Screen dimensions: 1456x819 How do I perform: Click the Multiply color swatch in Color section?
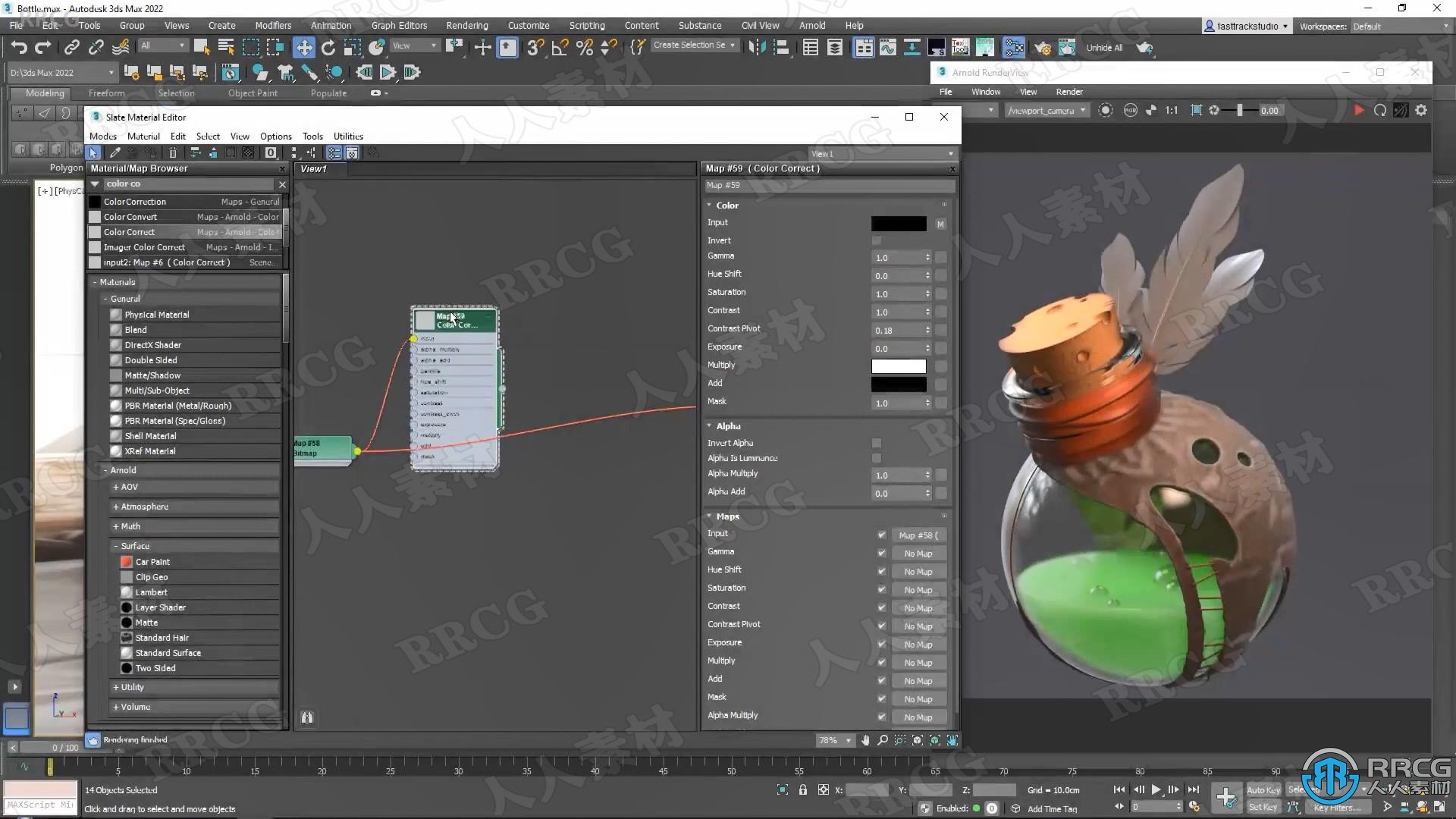click(x=897, y=365)
